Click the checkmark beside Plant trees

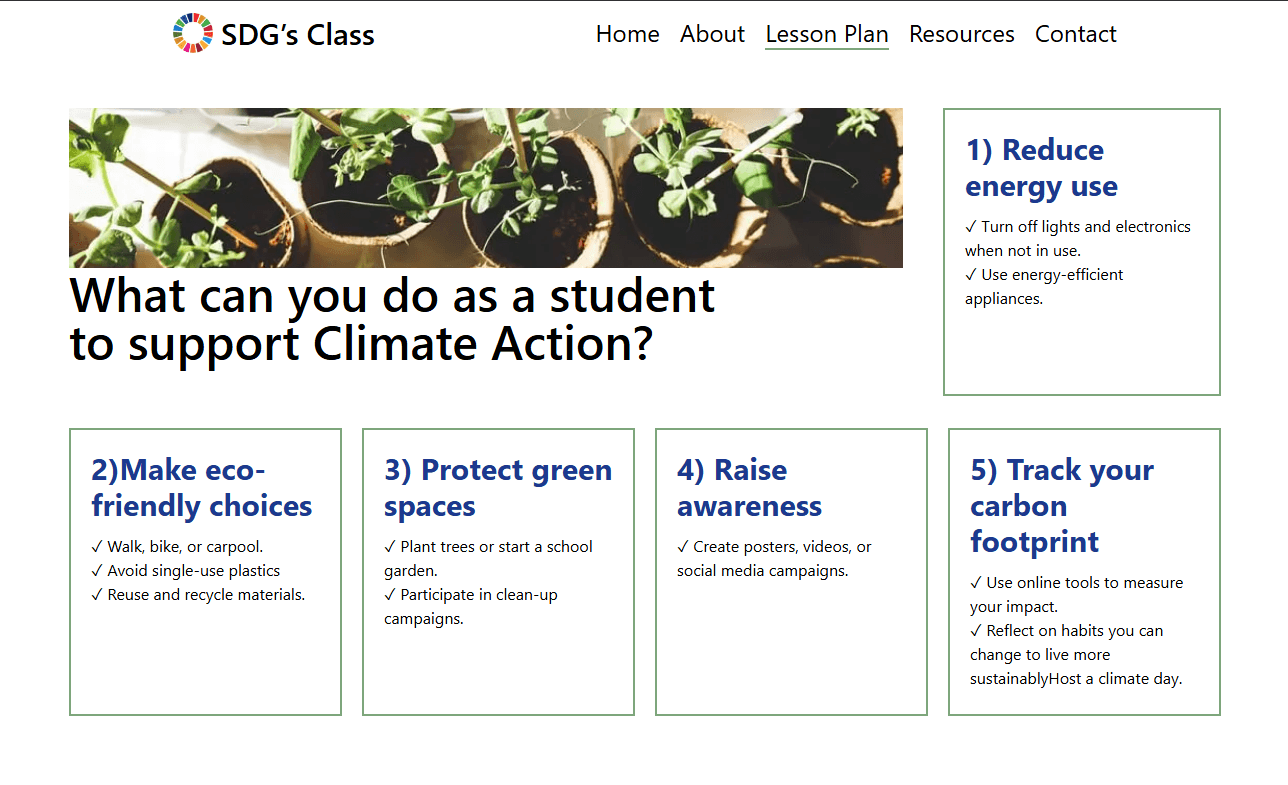click(x=390, y=547)
